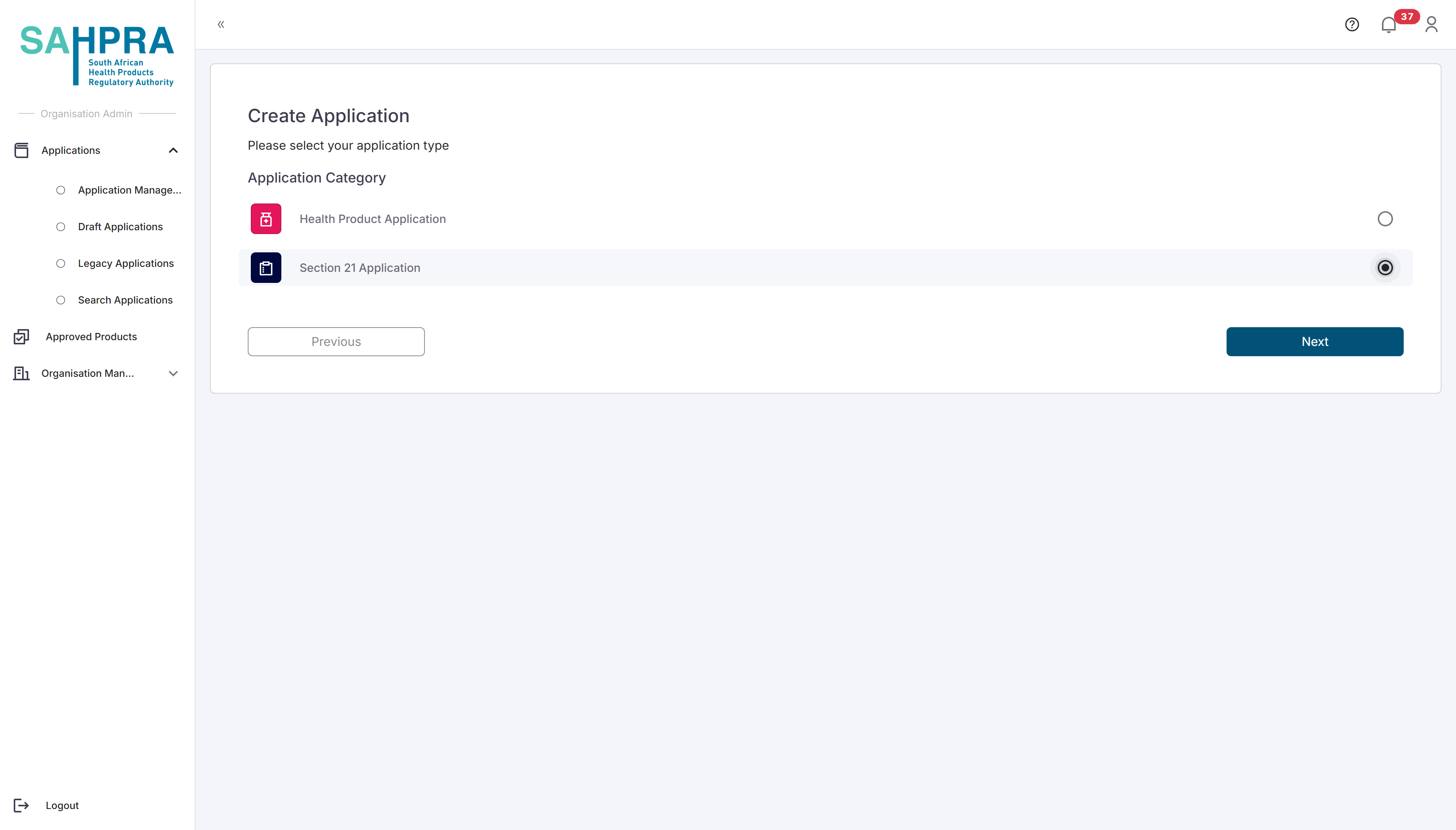This screenshot has height=830, width=1456.
Task: Open the user profile icon
Action: (x=1432, y=24)
